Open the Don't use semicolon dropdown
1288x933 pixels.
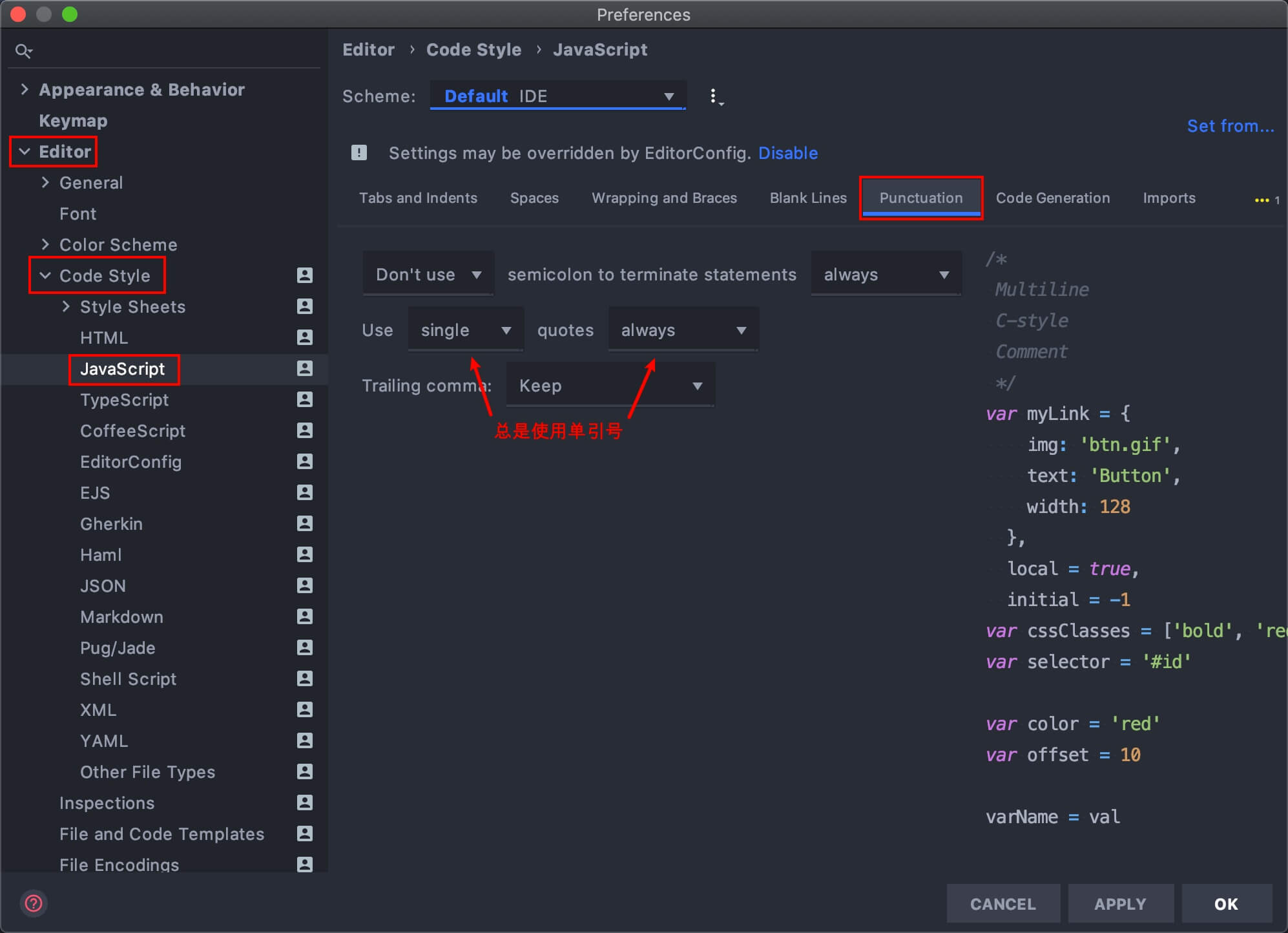428,275
